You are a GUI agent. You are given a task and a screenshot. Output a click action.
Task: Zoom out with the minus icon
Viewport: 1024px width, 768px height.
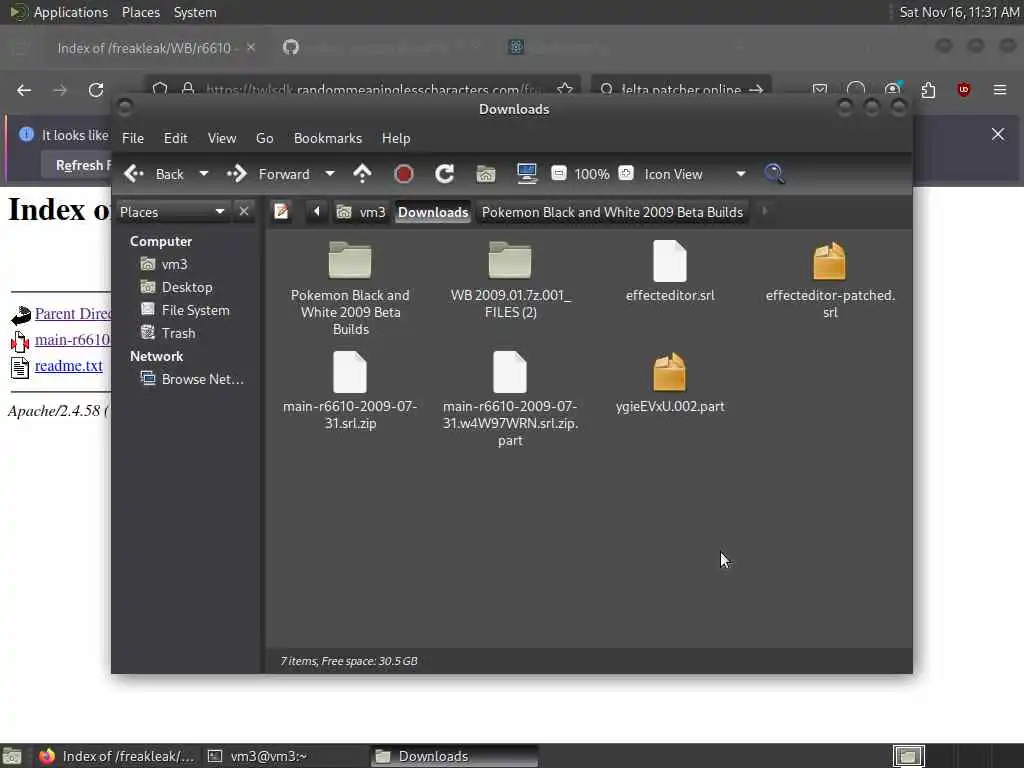coord(559,173)
